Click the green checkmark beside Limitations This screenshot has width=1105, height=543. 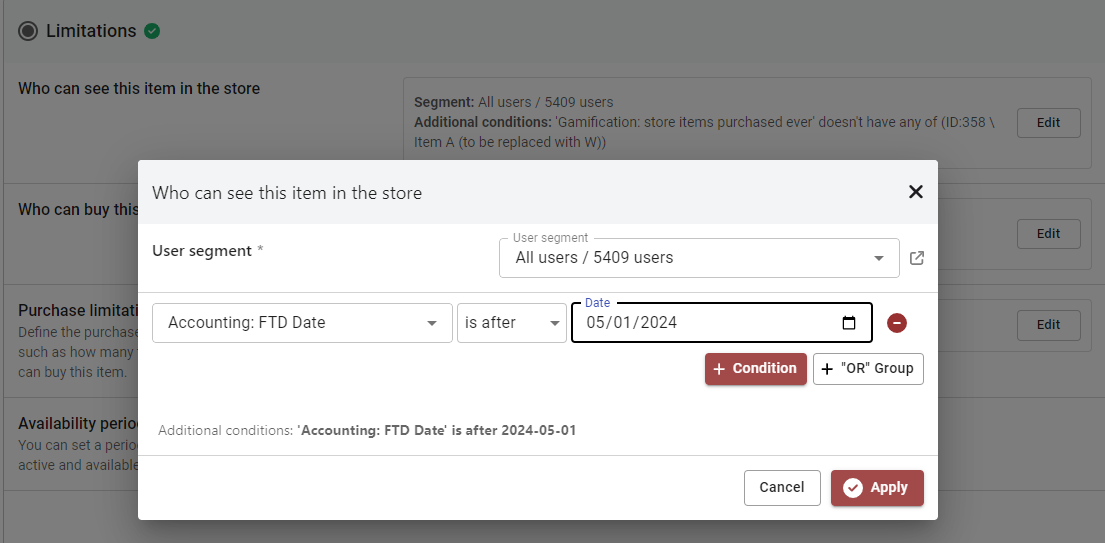152,31
